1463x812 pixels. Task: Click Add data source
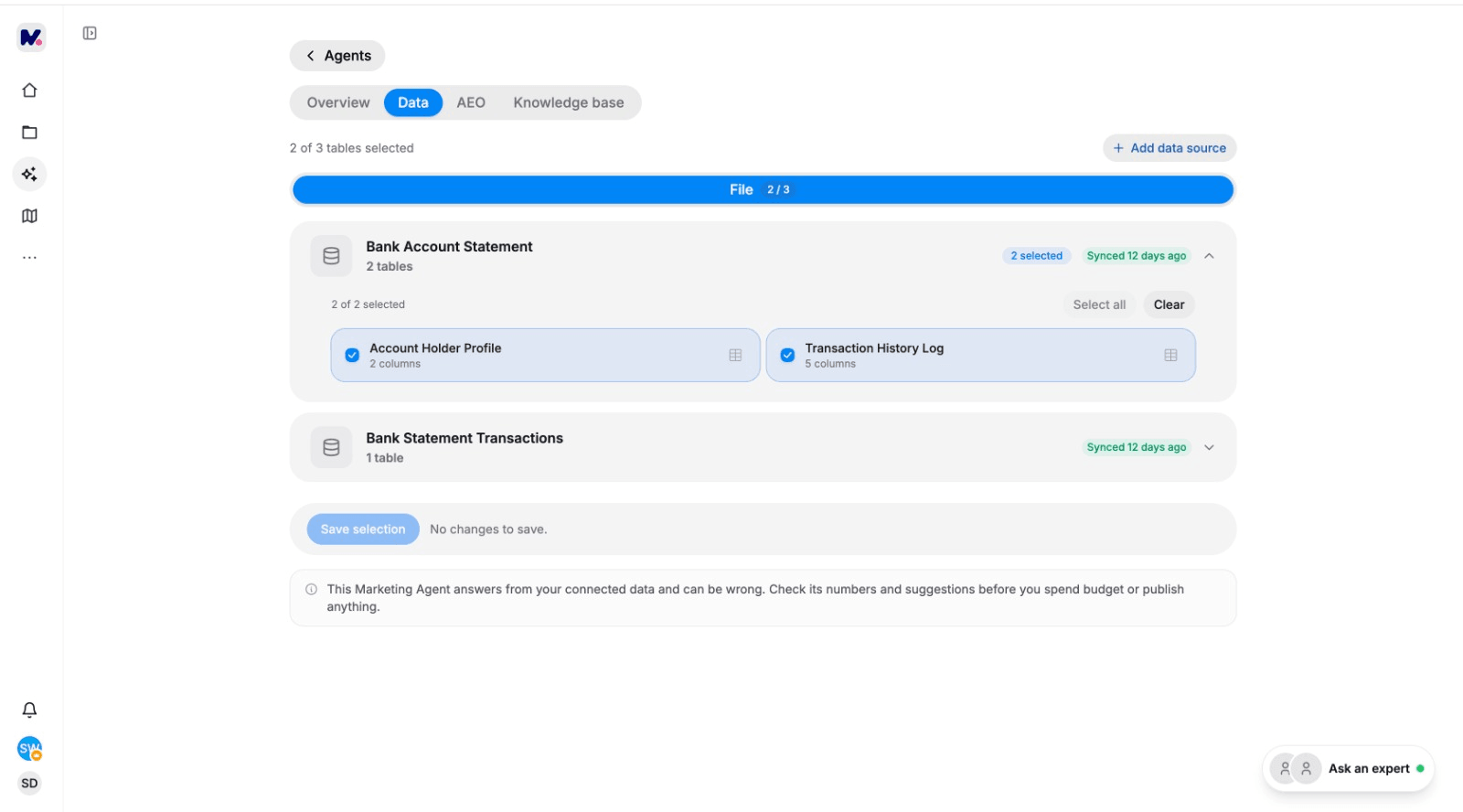click(x=1169, y=148)
